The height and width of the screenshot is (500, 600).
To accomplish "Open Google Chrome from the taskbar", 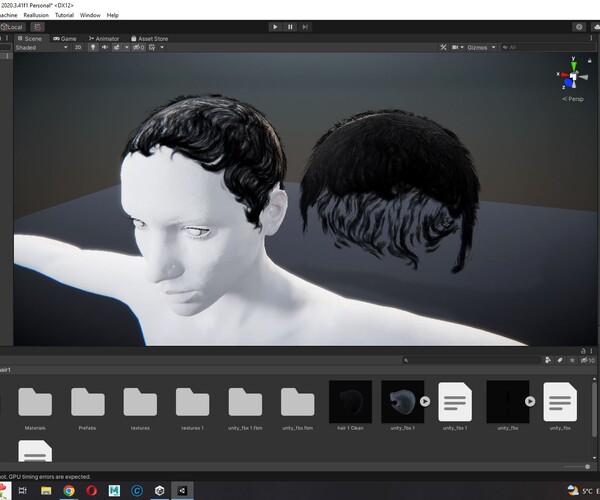I will 68,490.
